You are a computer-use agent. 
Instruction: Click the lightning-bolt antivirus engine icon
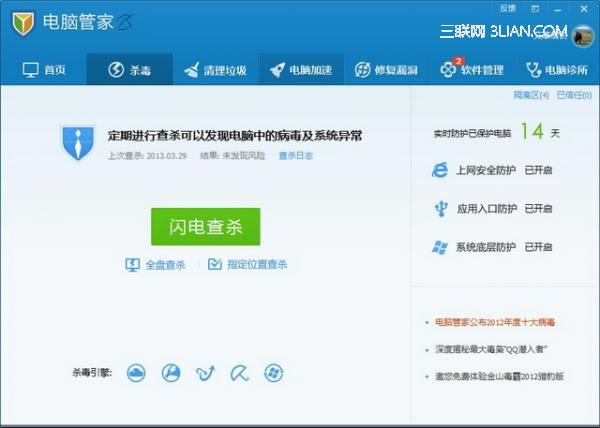[x=171, y=373]
